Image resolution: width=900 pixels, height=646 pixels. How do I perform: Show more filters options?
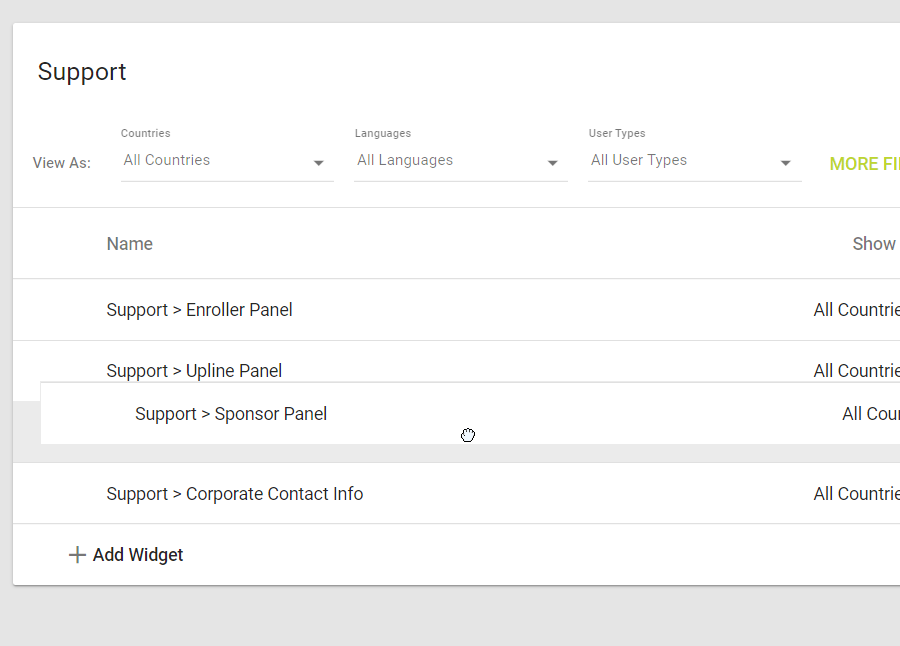pos(864,164)
